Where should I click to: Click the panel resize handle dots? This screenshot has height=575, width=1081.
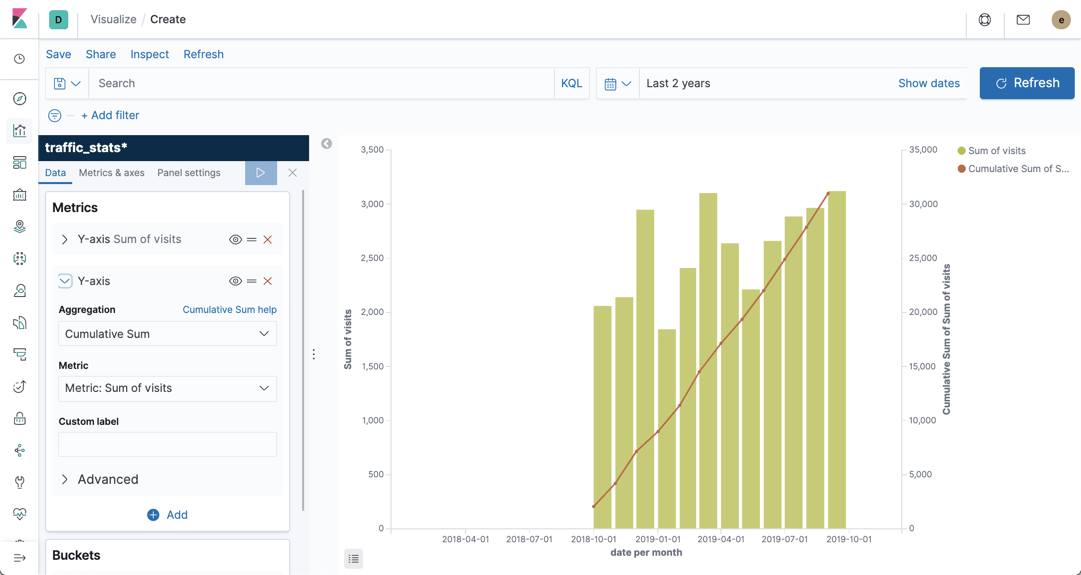pos(314,354)
